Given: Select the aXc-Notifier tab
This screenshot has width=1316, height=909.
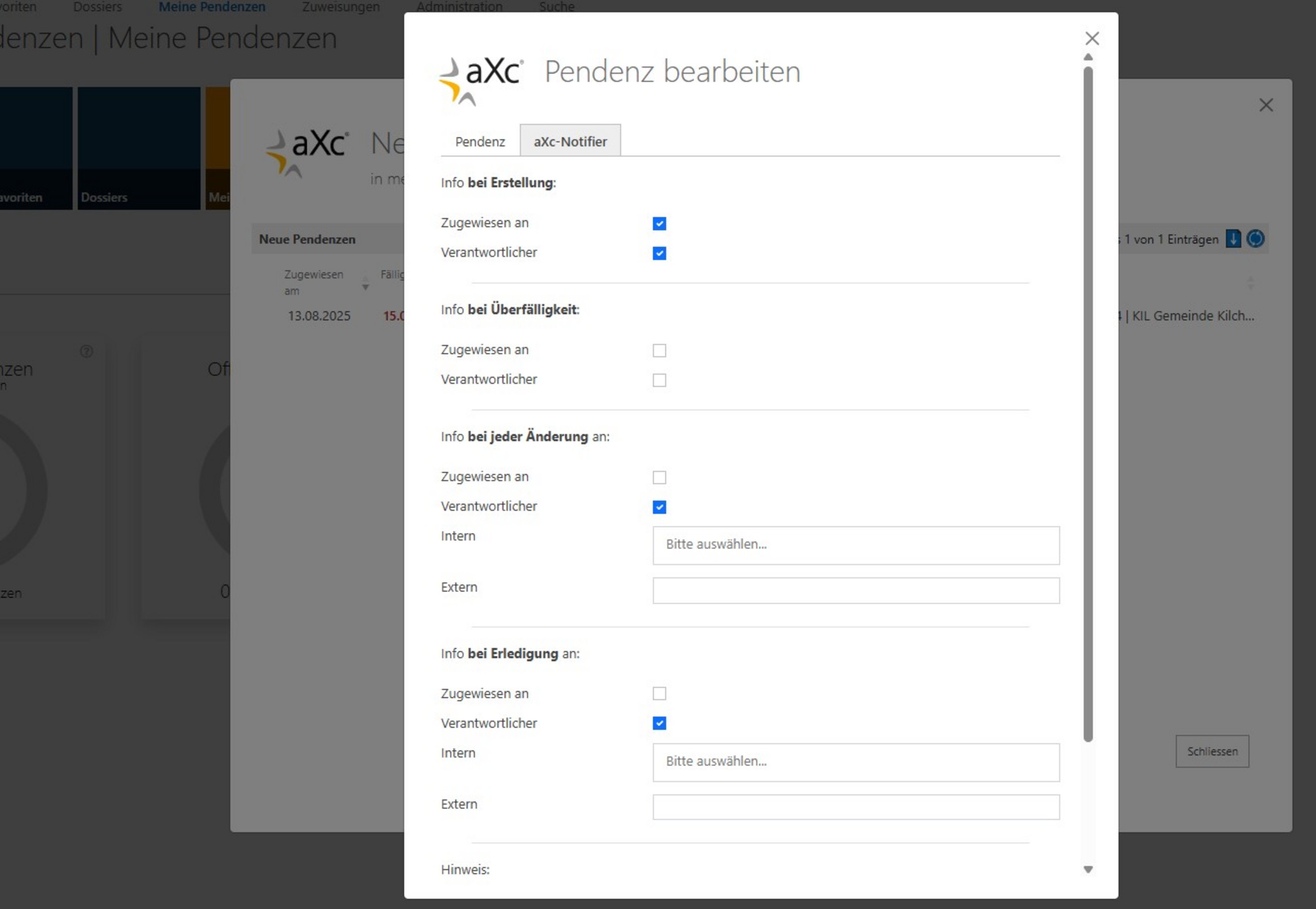Looking at the screenshot, I should point(570,141).
